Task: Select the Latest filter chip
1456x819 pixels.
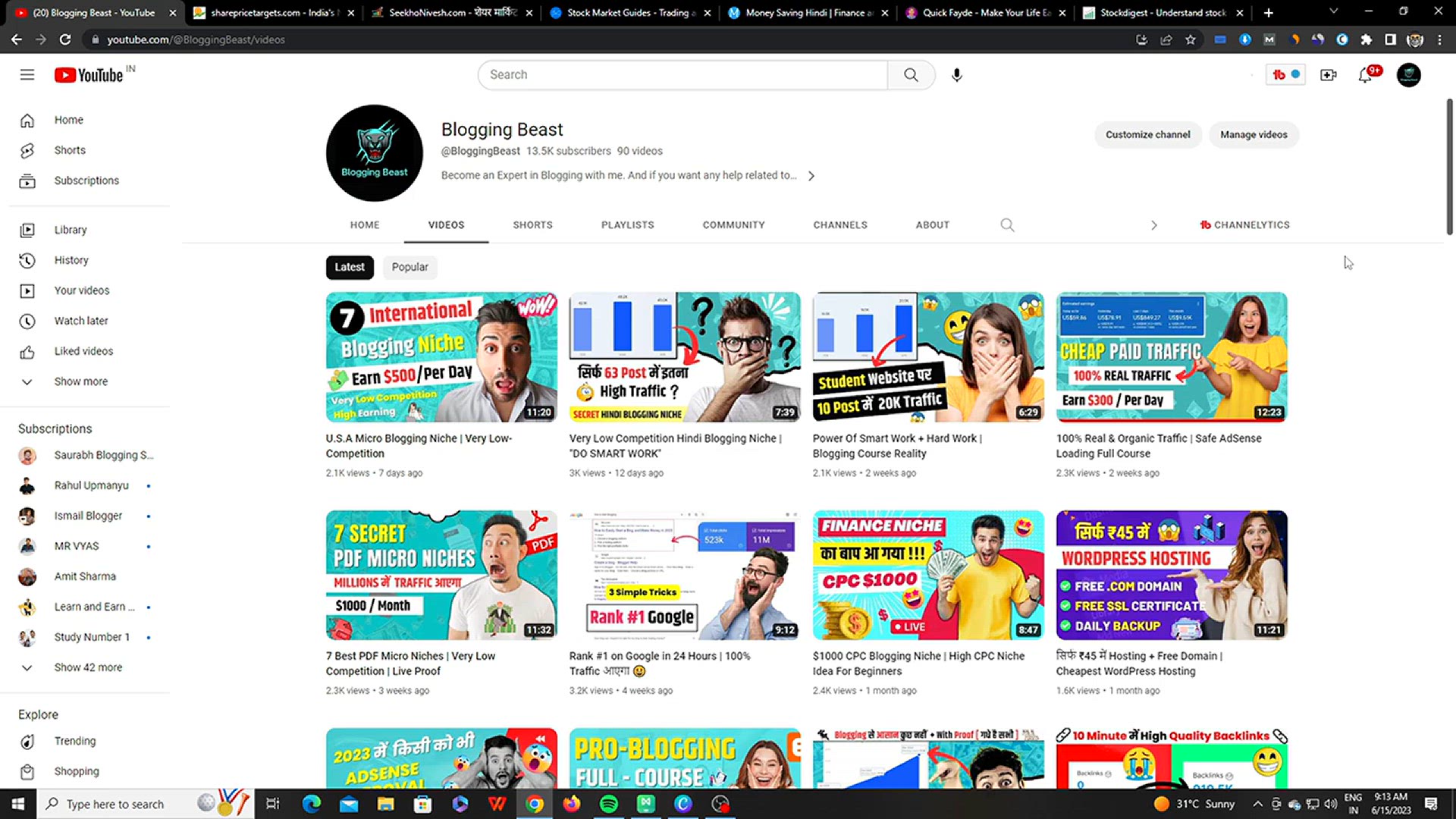Action: pos(350,267)
